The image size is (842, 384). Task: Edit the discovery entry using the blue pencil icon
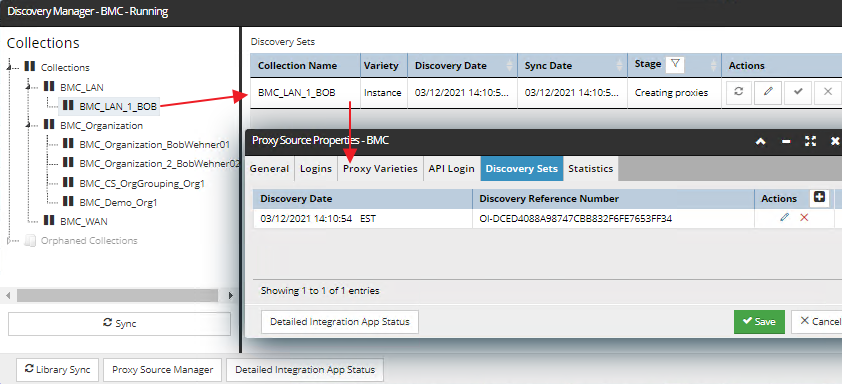(785, 218)
